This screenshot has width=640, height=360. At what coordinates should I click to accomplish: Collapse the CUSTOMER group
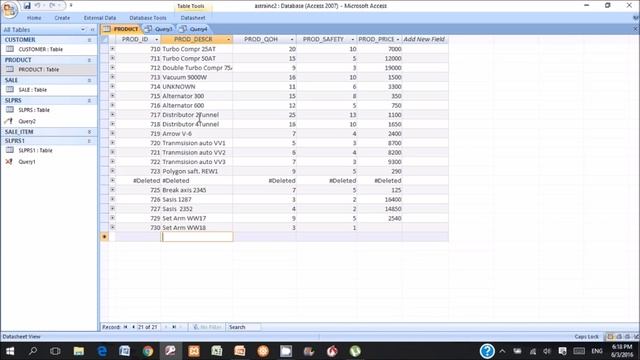[x=89, y=40]
